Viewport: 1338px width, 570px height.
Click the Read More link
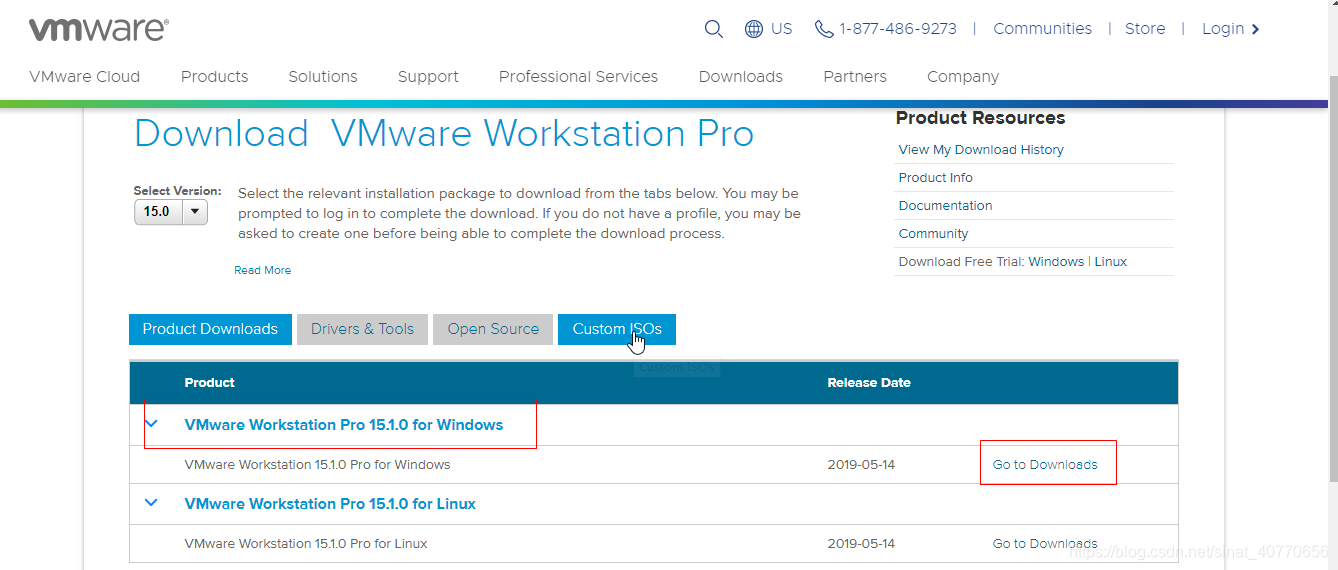(263, 270)
